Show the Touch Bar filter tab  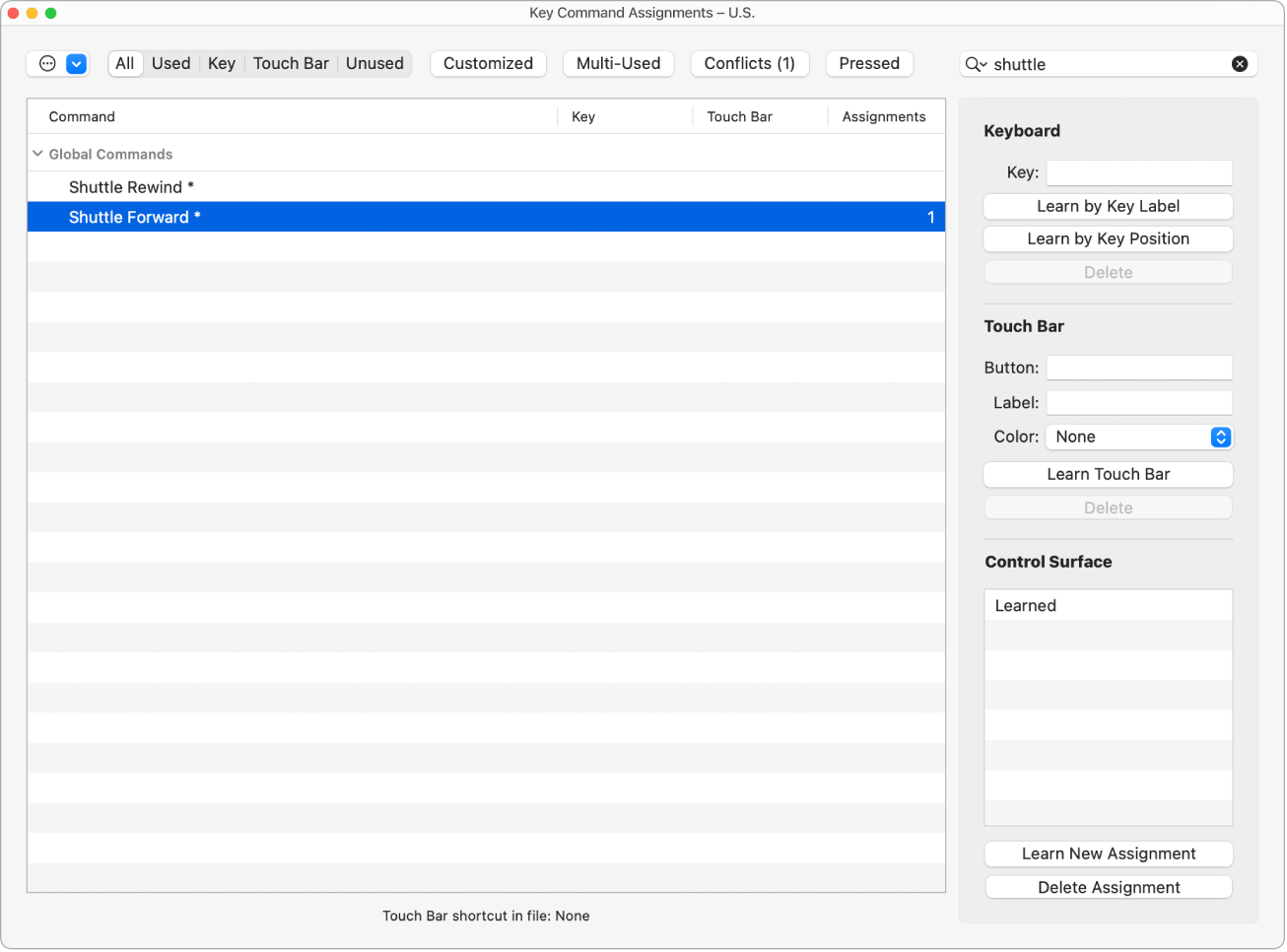[291, 63]
